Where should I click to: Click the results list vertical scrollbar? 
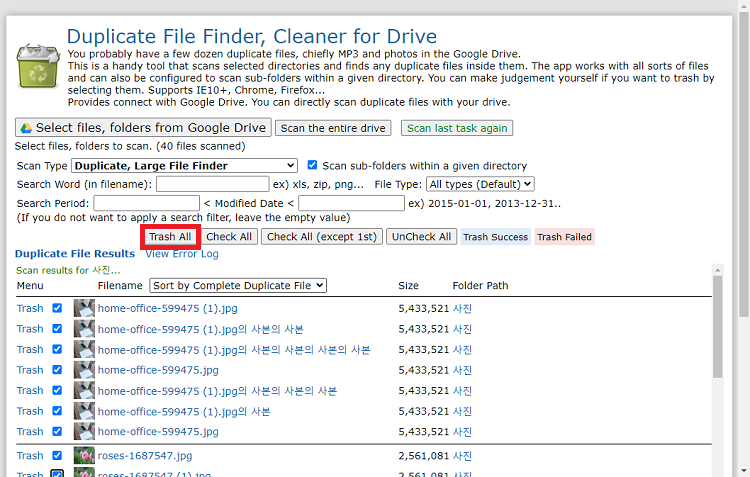pyautogui.click(x=717, y=330)
